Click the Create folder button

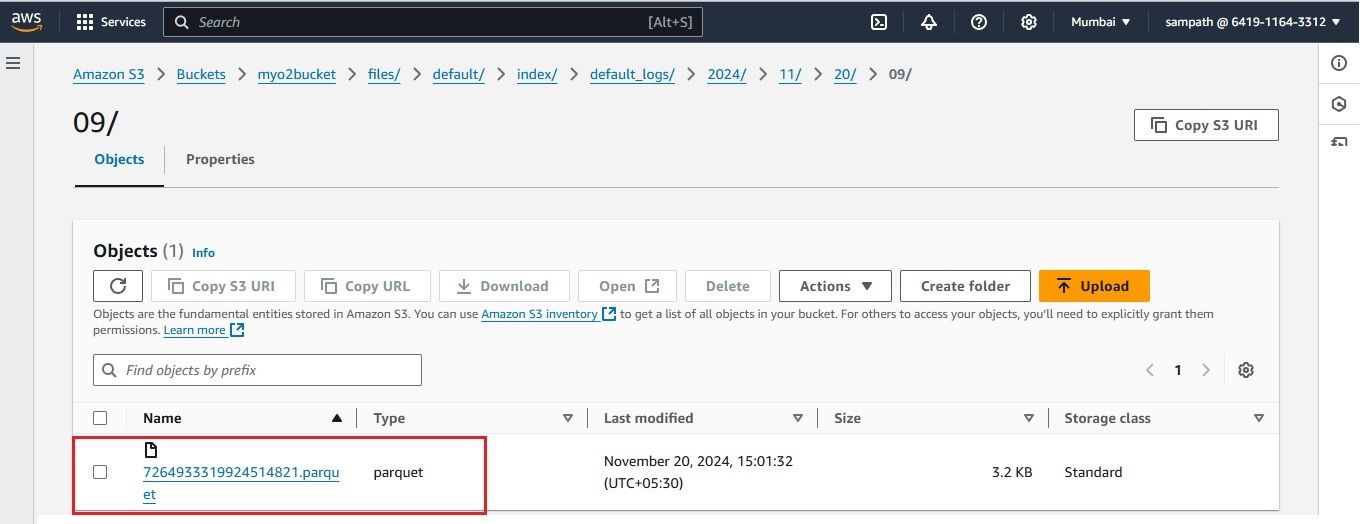coord(965,286)
